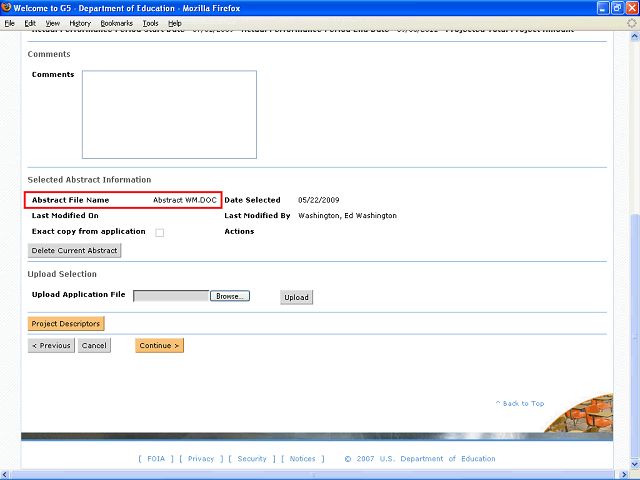
Task: Click the Firefox icon in title bar
Action: pos(6,8)
